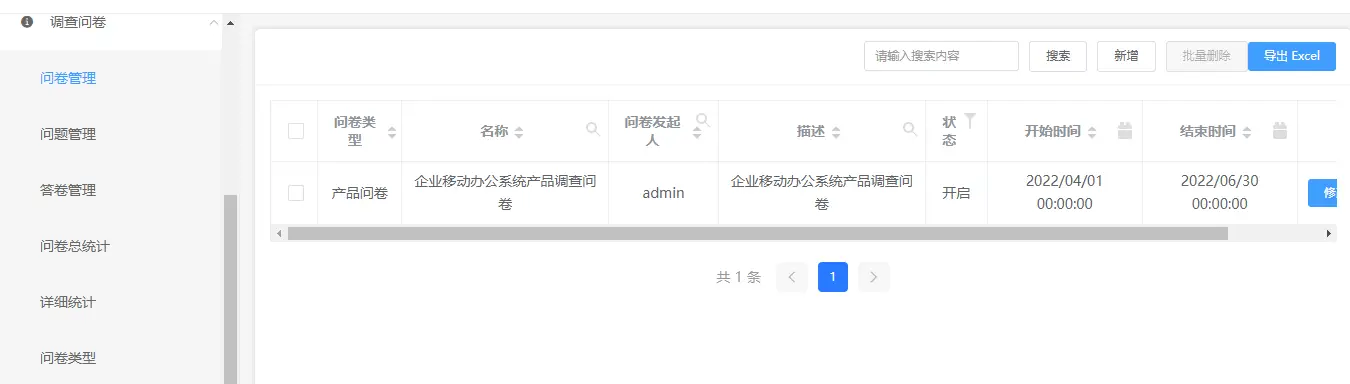
Task: Click the 导出 Excel button
Action: pos(1292,56)
